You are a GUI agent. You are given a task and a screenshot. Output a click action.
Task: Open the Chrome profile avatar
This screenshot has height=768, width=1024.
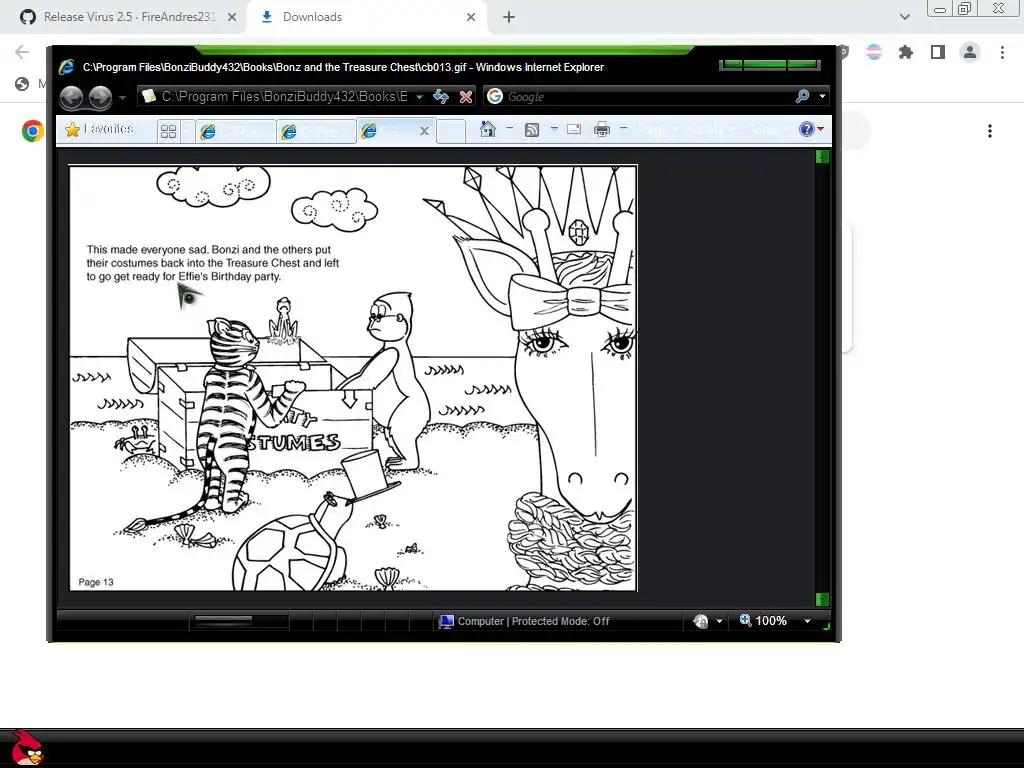pos(970,52)
